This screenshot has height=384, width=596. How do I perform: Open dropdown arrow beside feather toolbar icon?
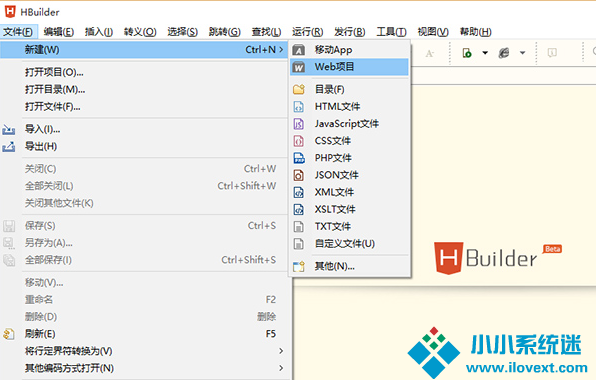(523, 53)
